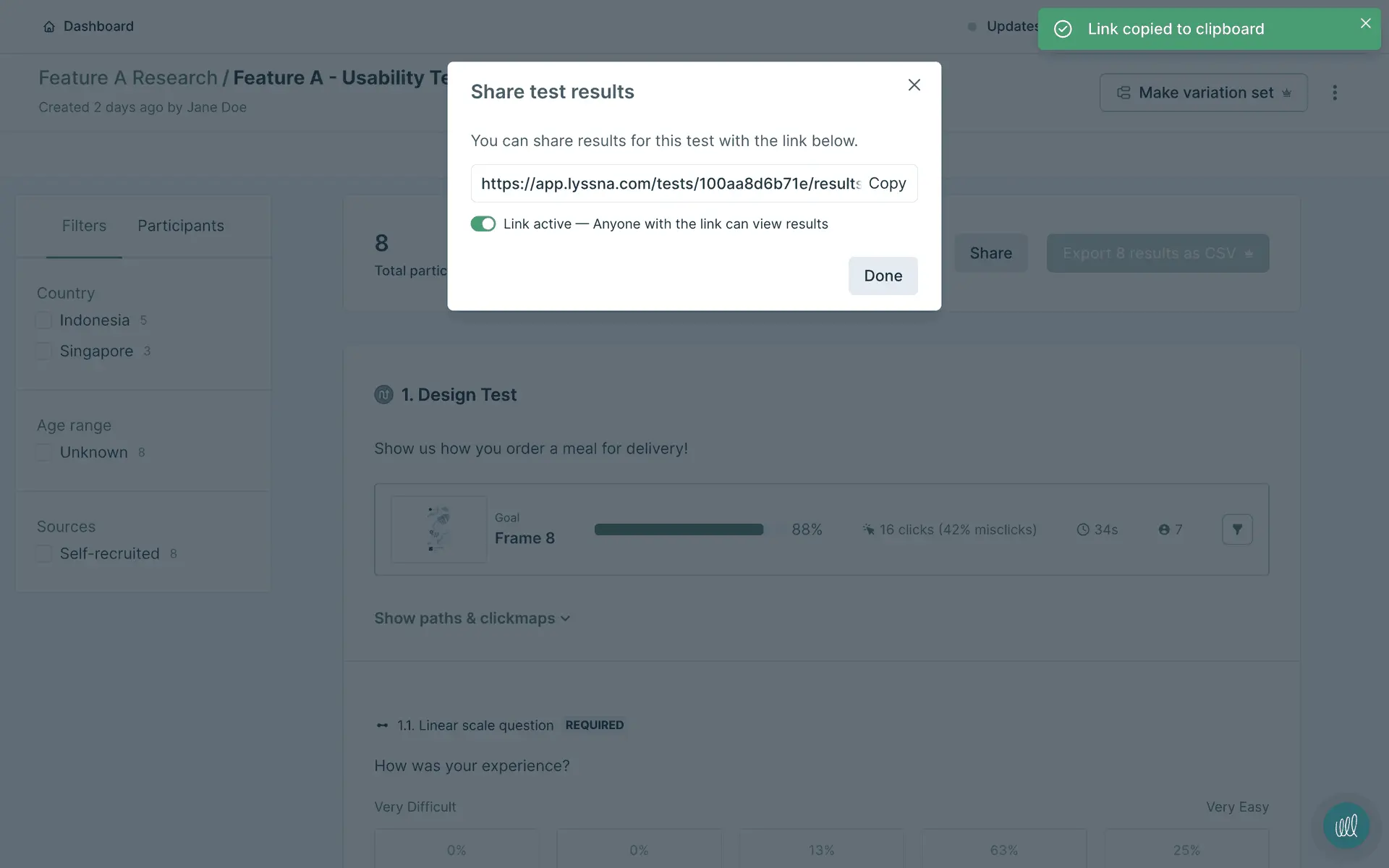Switch to the Participants tab

point(181,226)
